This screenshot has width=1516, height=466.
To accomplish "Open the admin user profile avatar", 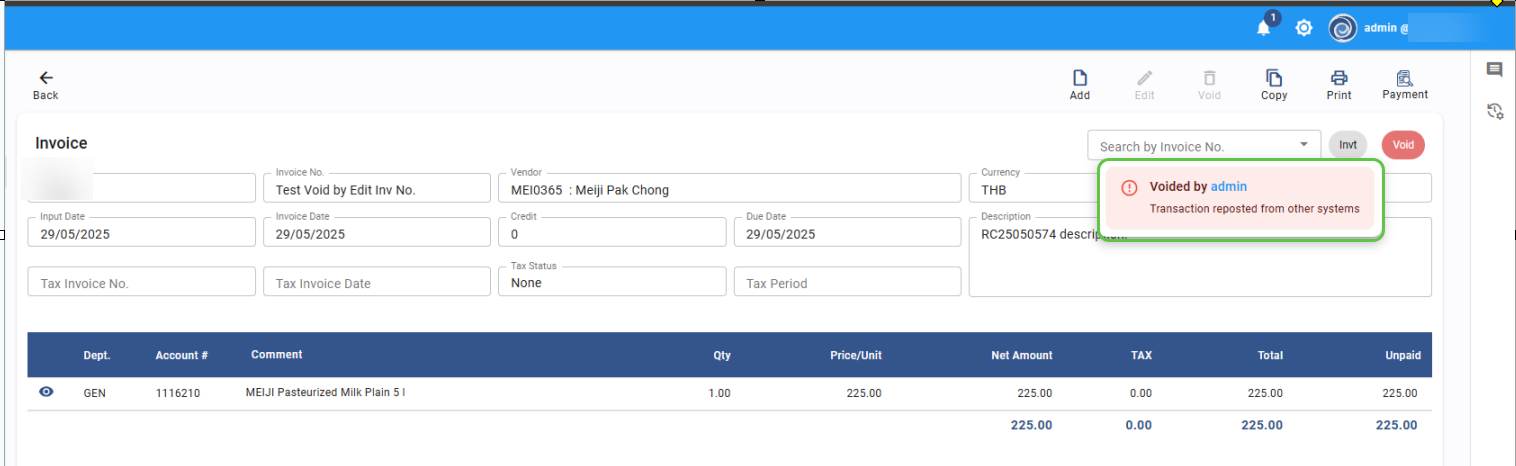I will click(1342, 29).
